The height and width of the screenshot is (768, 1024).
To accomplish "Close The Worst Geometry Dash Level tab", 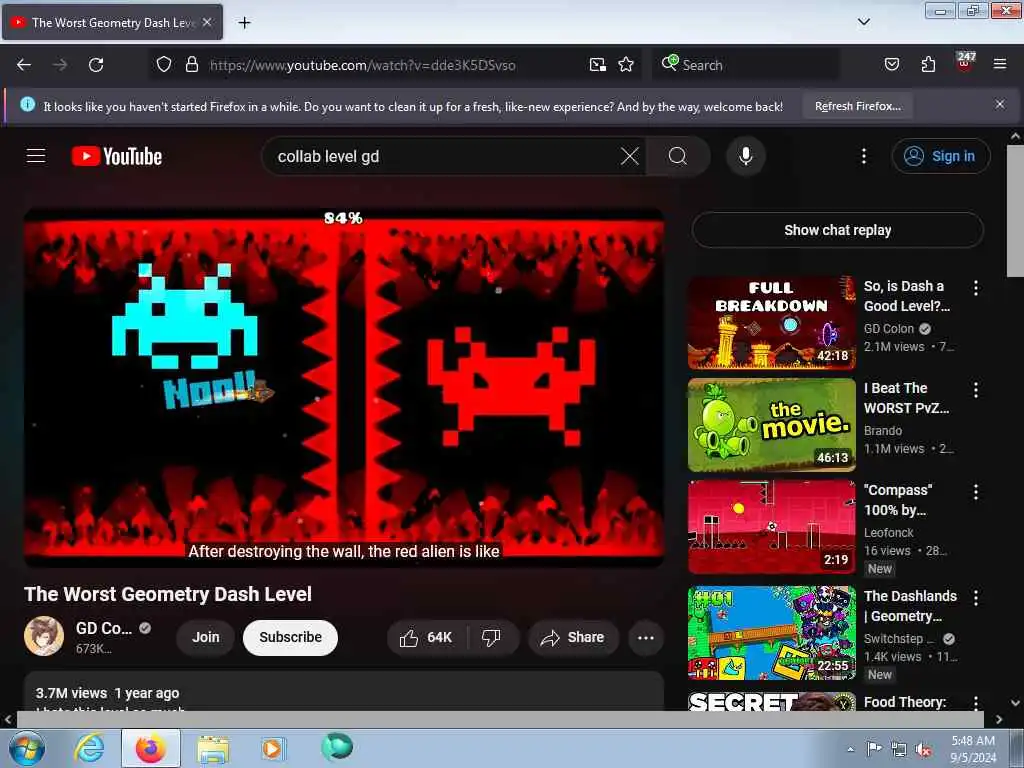I will (207, 22).
